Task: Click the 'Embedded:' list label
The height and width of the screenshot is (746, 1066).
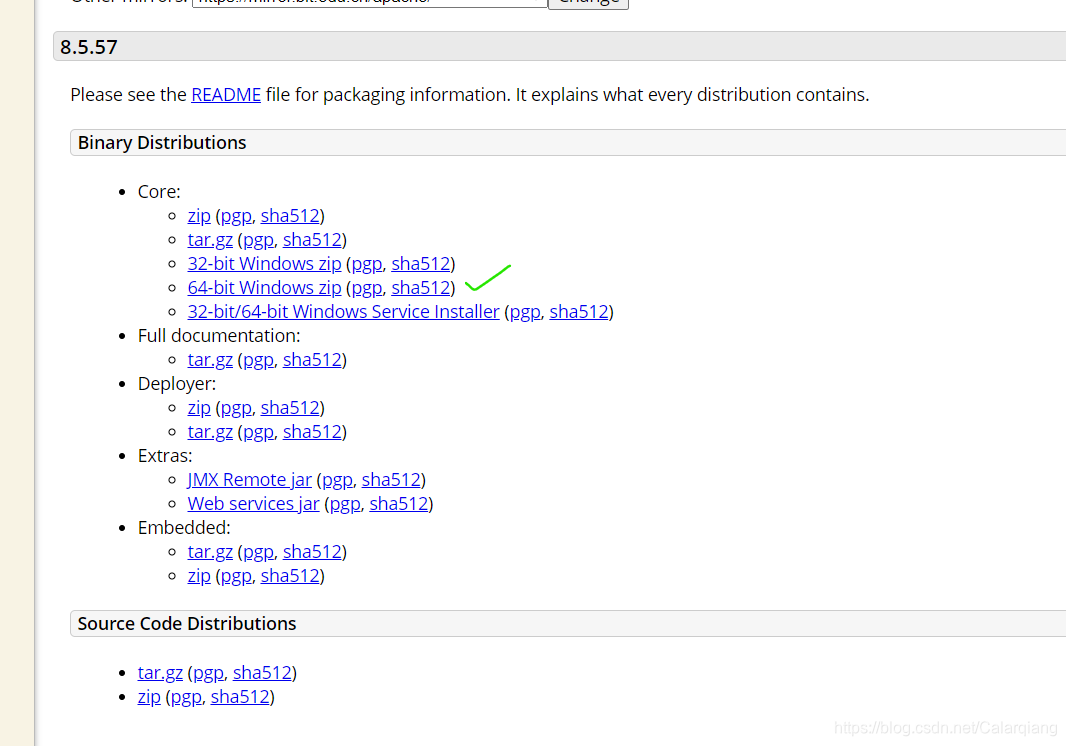Action: (184, 528)
